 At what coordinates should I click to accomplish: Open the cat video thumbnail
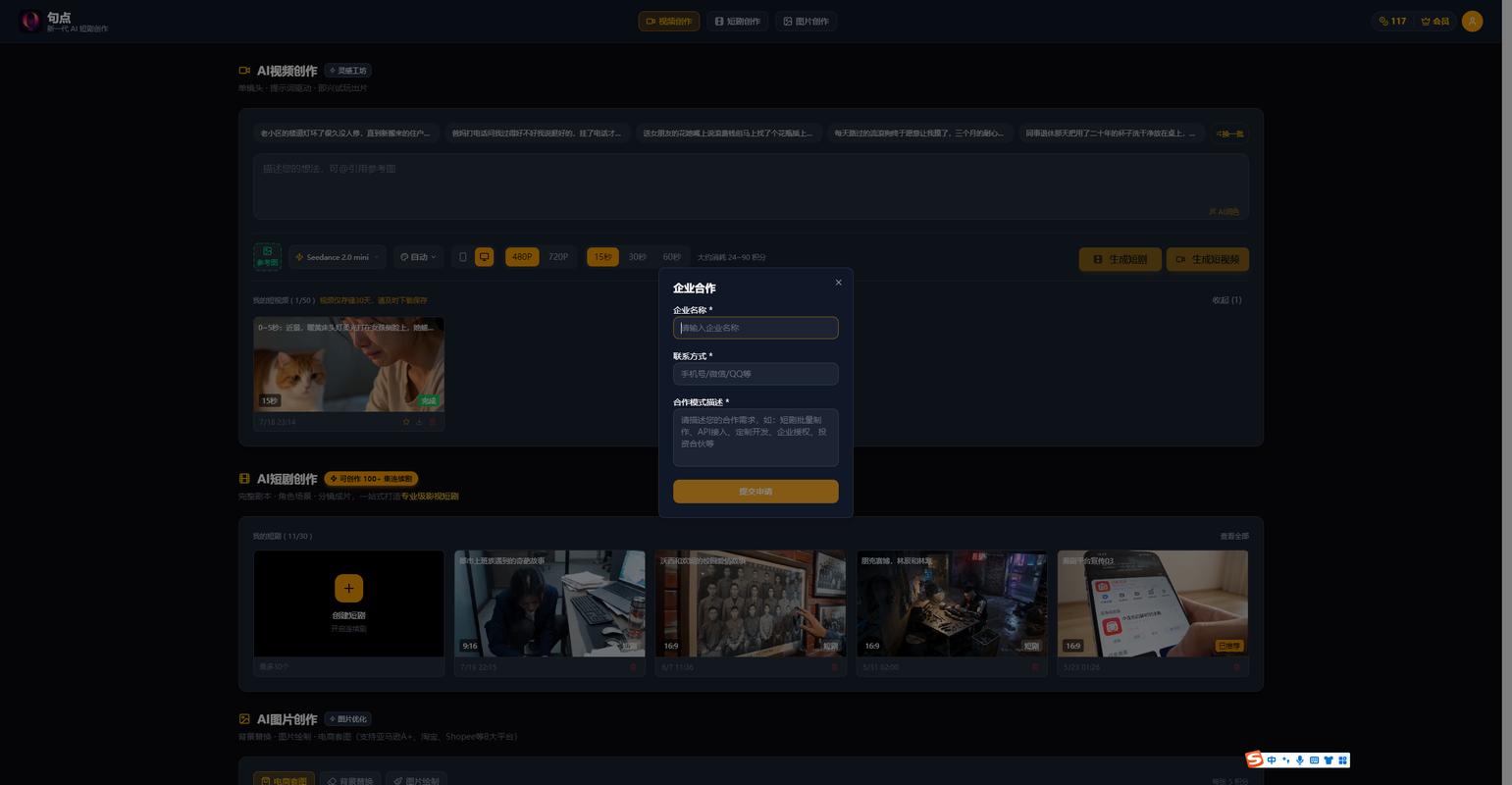[x=348, y=364]
